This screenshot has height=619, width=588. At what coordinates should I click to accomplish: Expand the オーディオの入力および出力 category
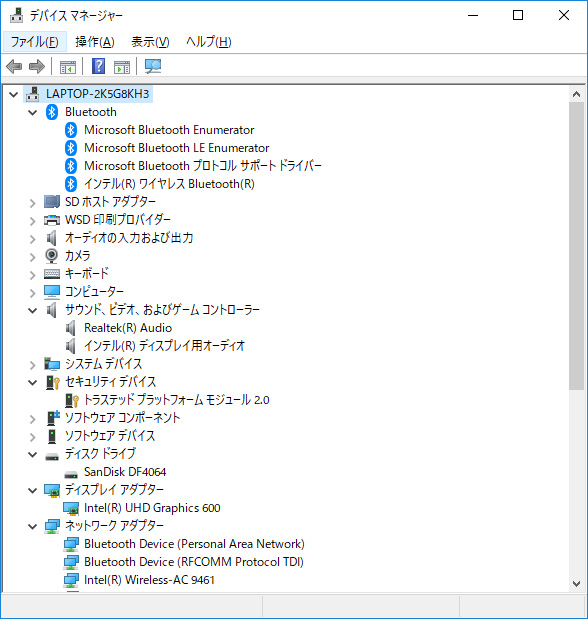coord(33,239)
